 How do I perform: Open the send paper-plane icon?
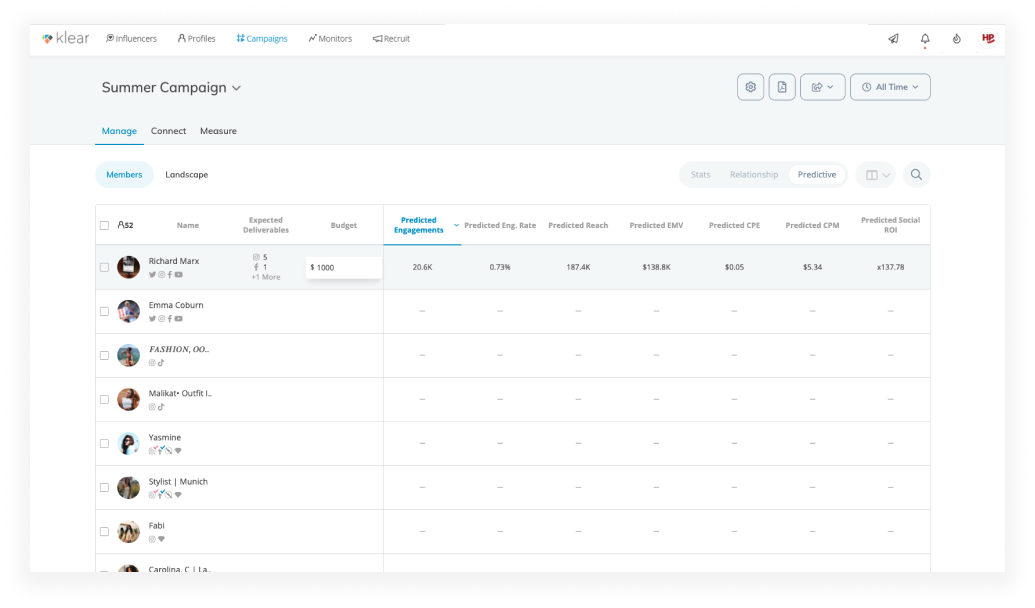pos(893,39)
